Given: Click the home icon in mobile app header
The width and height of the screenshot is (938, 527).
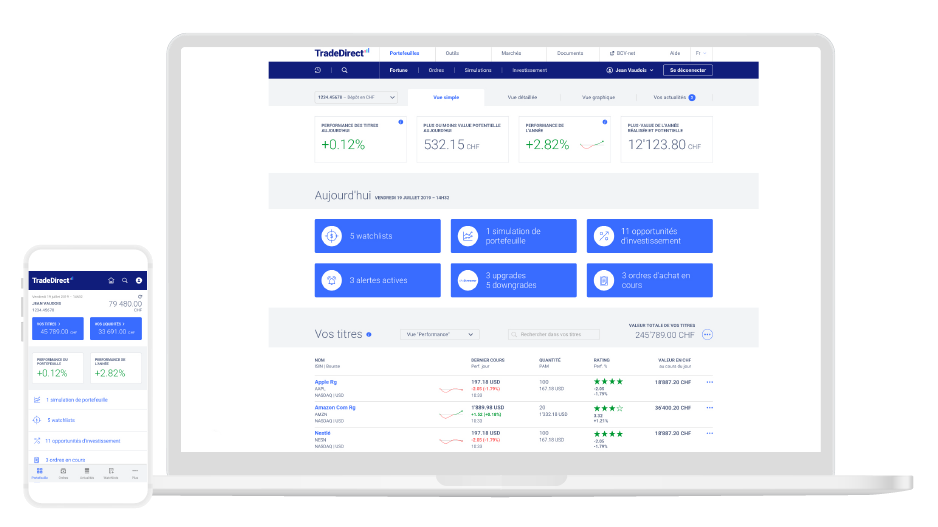Looking at the screenshot, I should (x=111, y=281).
